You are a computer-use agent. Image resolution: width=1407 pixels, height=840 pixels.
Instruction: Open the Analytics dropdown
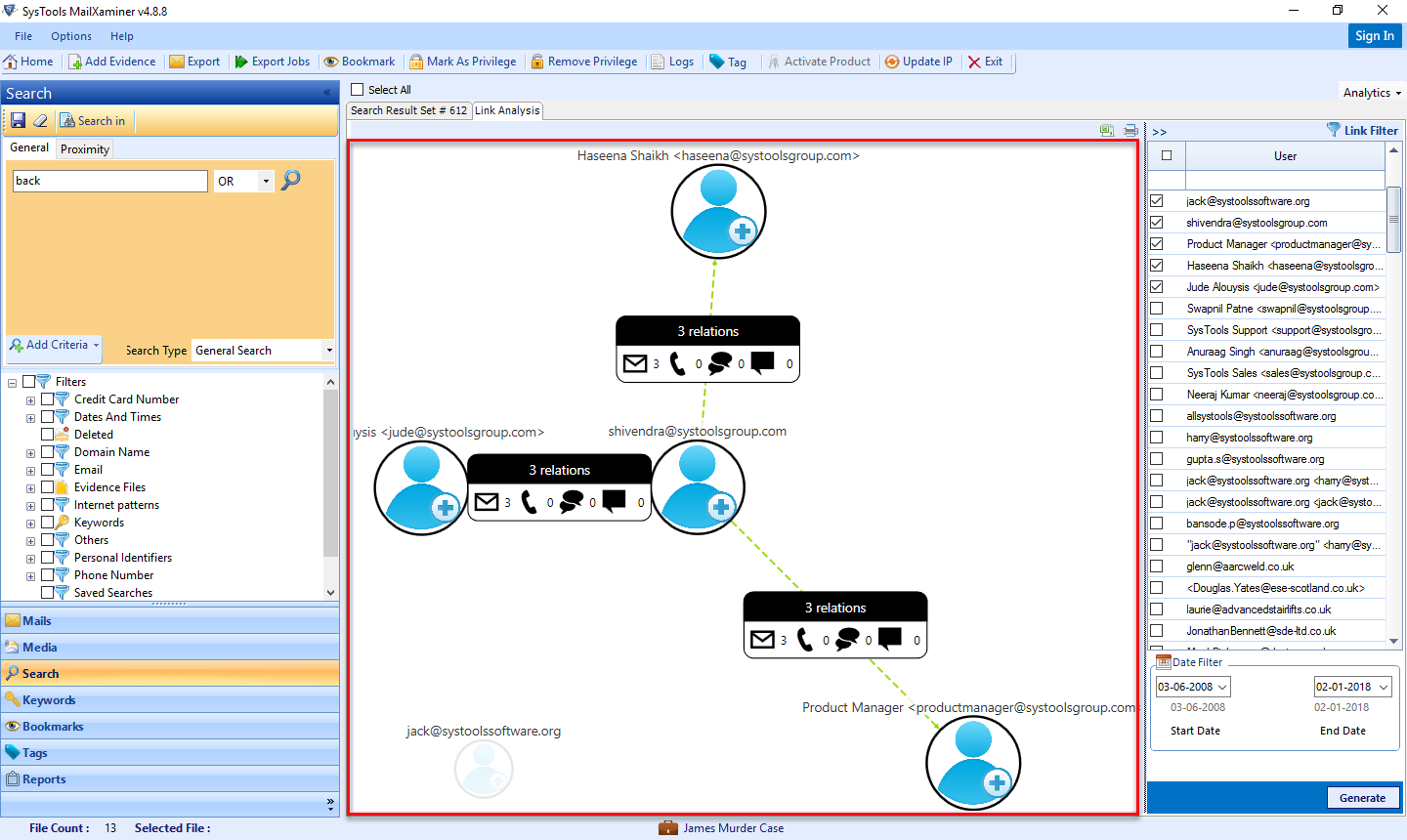click(1372, 93)
